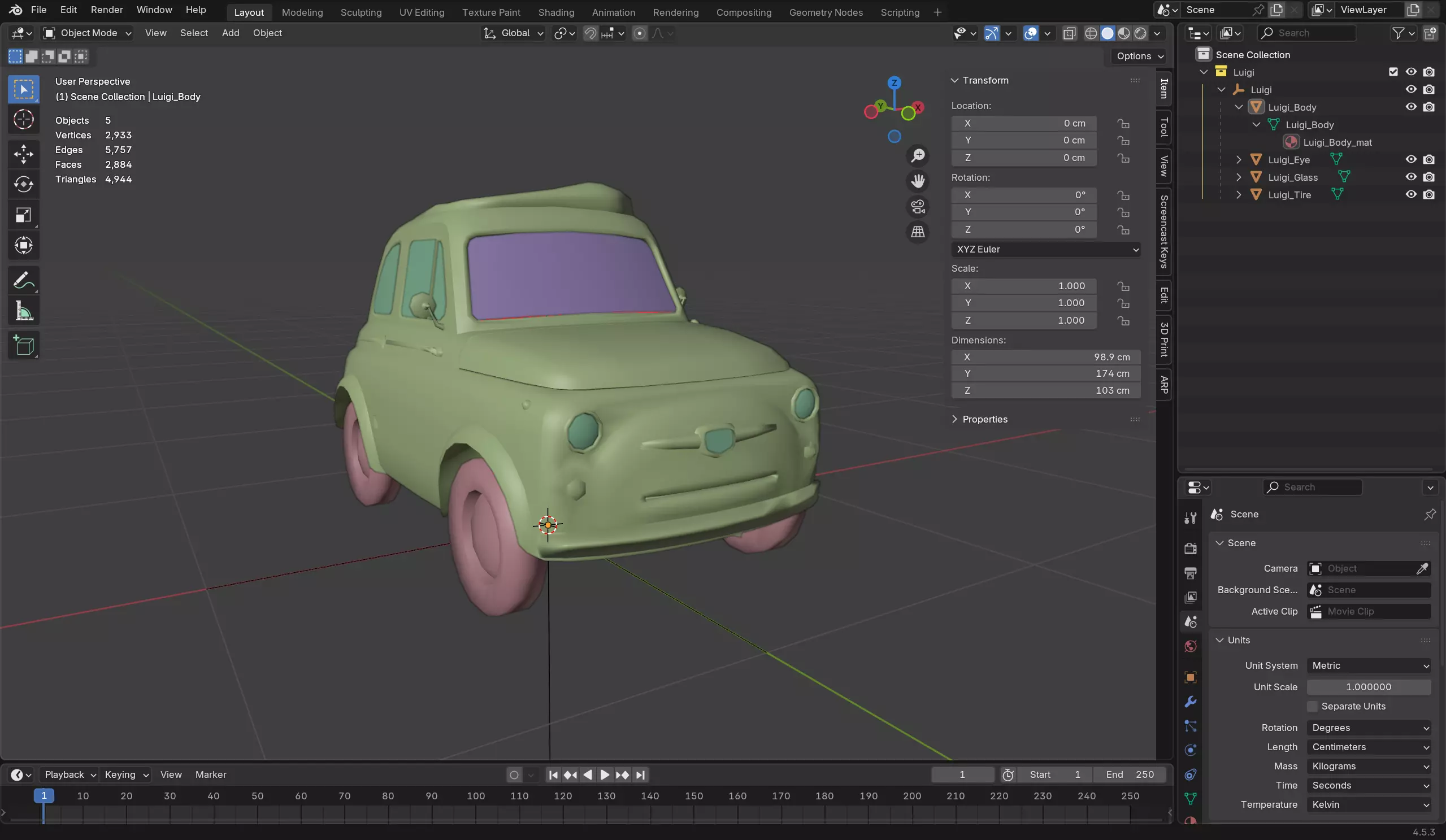
Task: Select the Annotate tool
Action: 24,281
